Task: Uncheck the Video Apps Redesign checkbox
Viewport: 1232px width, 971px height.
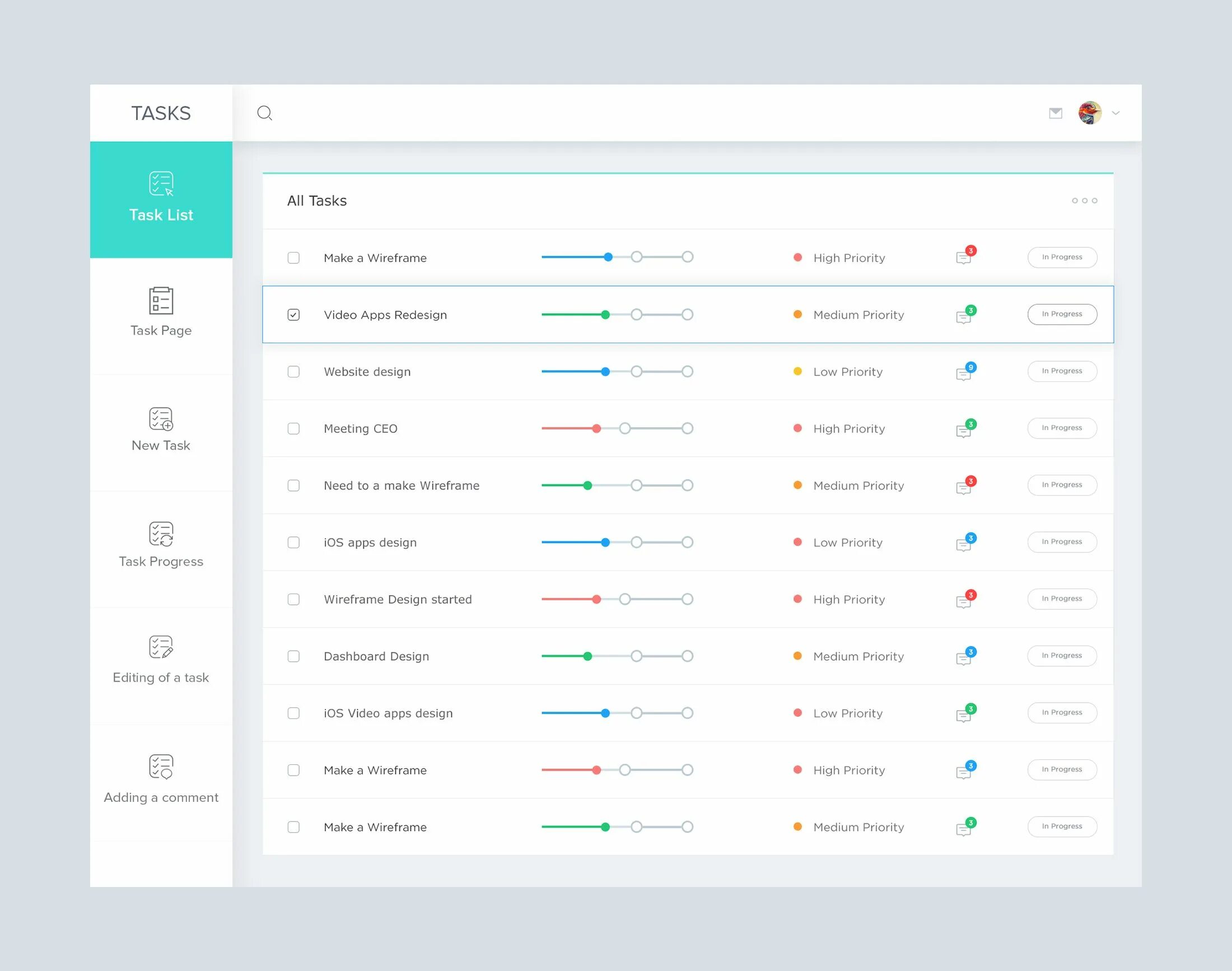Action: pos(293,314)
